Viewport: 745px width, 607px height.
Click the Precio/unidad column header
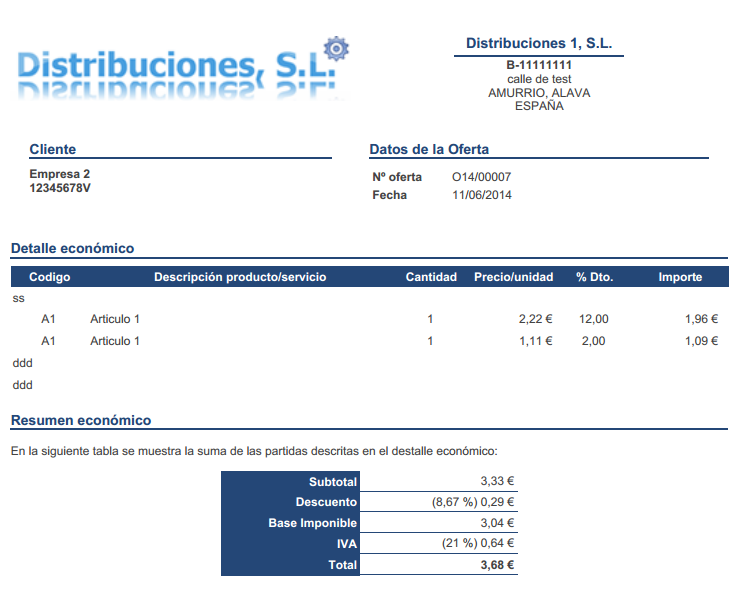(514, 277)
